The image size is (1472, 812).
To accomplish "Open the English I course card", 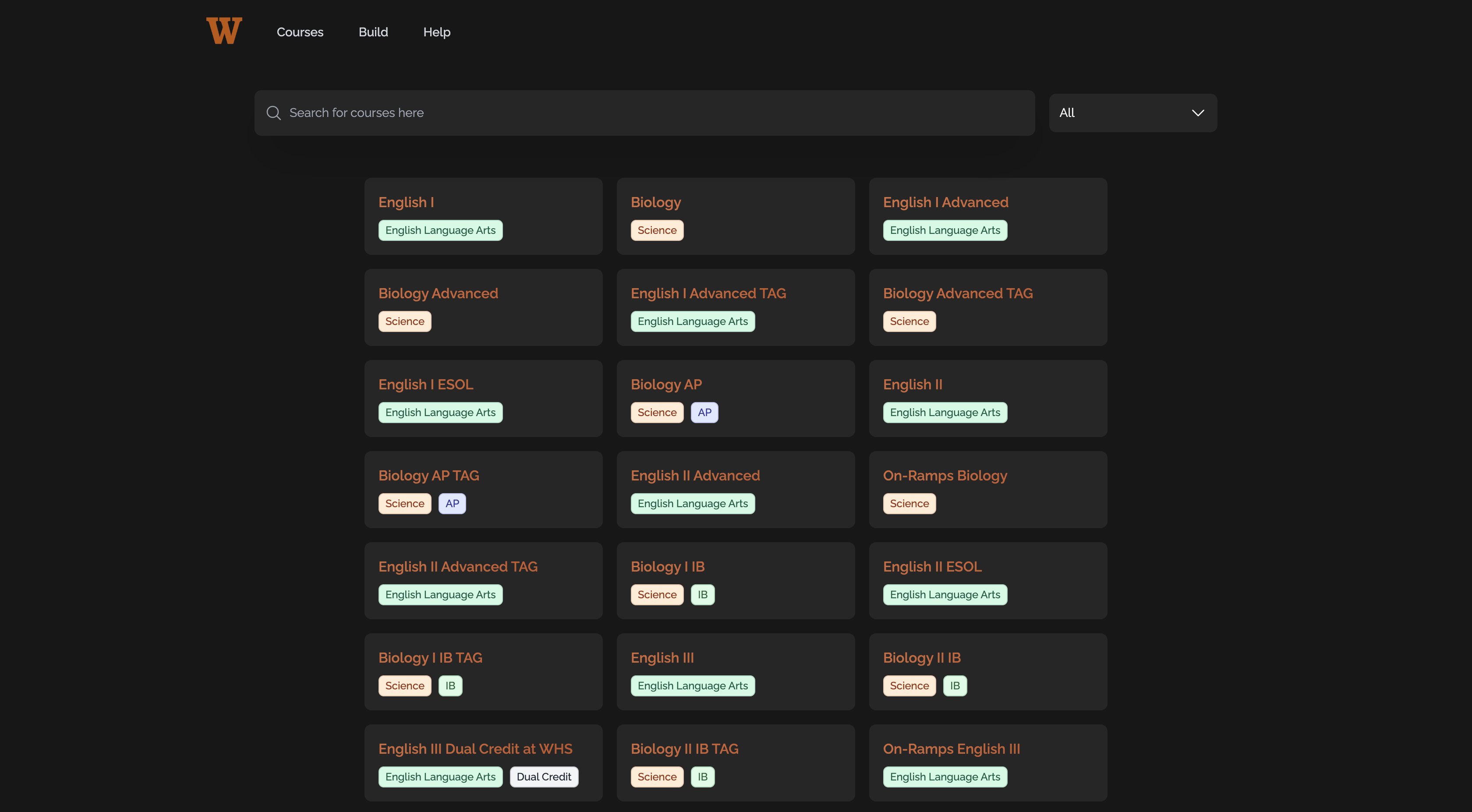I will [406, 202].
